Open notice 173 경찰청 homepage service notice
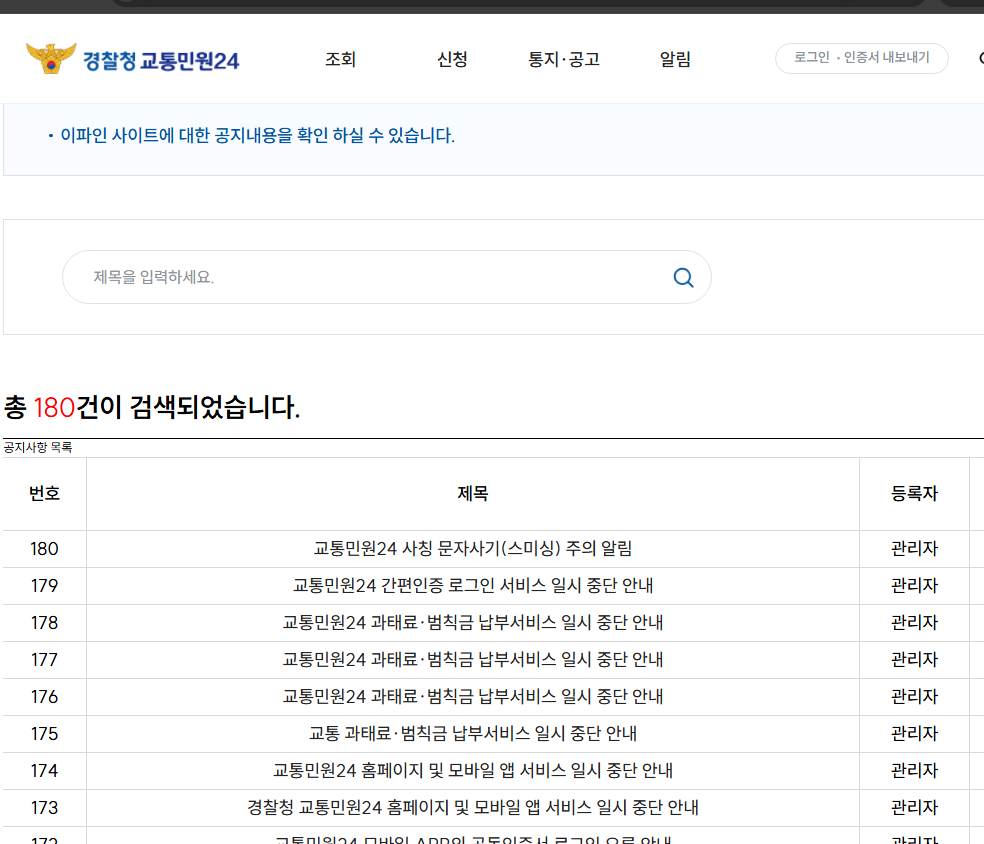The height and width of the screenshot is (844, 984). pos(472,807)
